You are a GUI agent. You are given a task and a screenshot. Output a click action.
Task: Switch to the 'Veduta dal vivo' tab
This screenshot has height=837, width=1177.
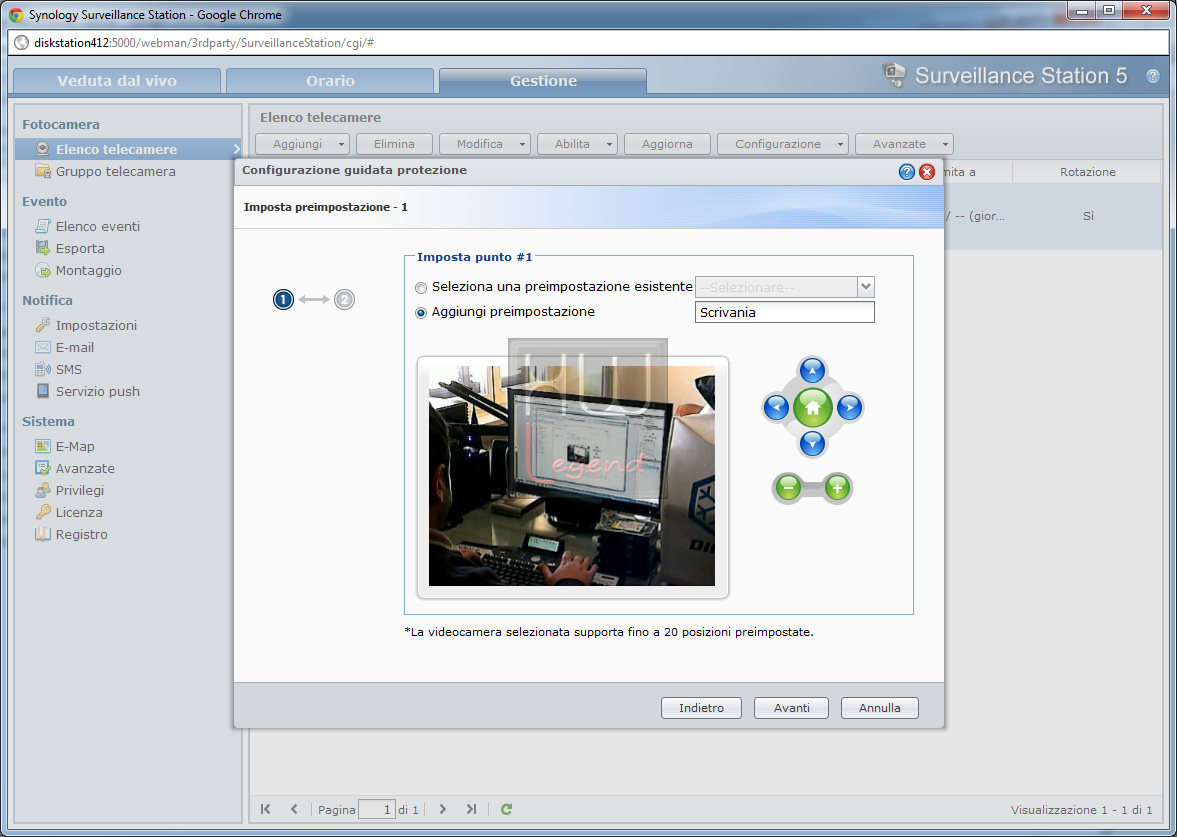pos(117,81)
